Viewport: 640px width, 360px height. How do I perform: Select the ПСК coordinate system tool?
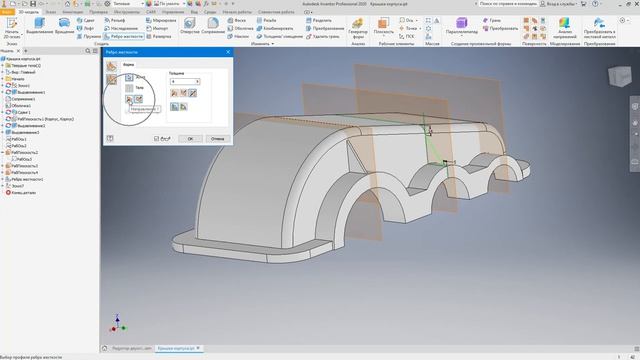click(407, 36)
